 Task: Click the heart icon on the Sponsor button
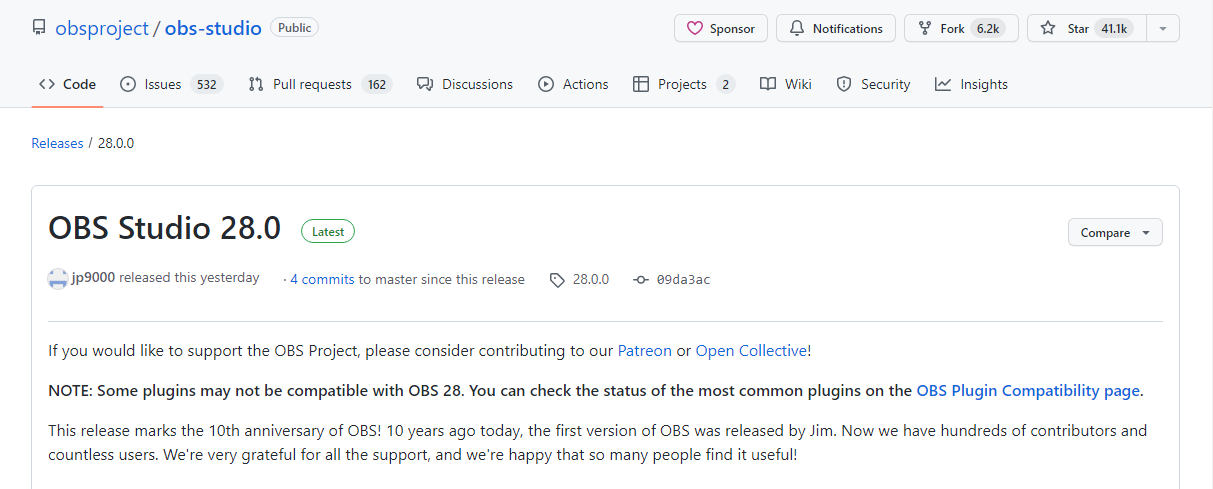click(x=695, y=29)
